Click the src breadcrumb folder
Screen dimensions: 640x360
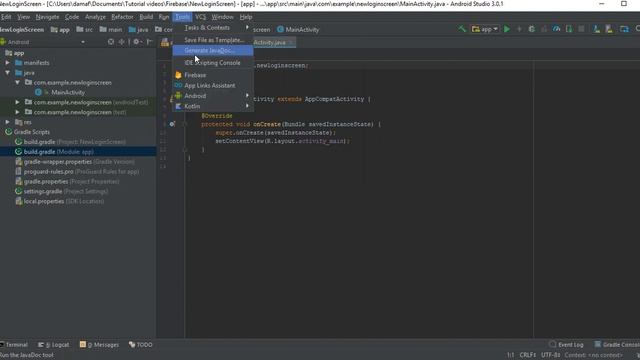click(x=84, y=29)
